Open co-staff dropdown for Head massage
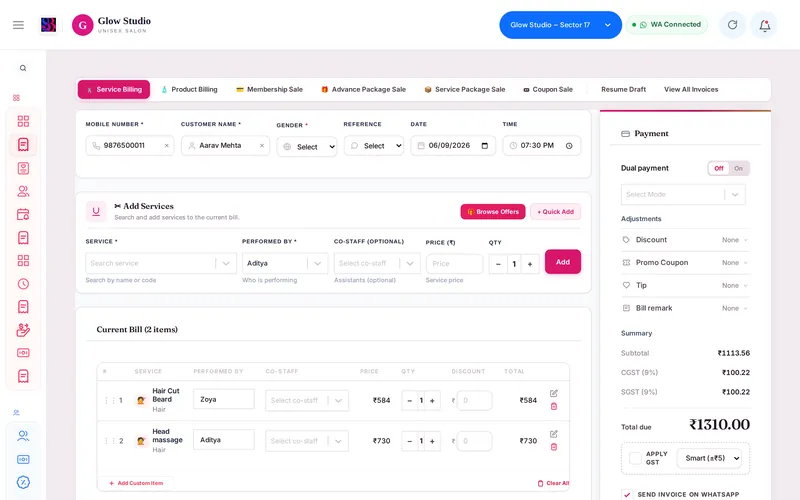 pos(307,441)
